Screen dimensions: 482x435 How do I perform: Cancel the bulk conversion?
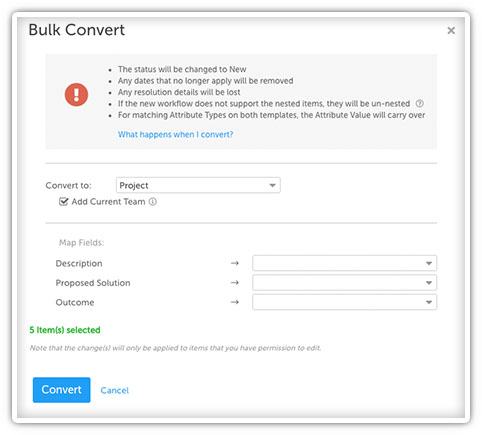coord(115,390)
